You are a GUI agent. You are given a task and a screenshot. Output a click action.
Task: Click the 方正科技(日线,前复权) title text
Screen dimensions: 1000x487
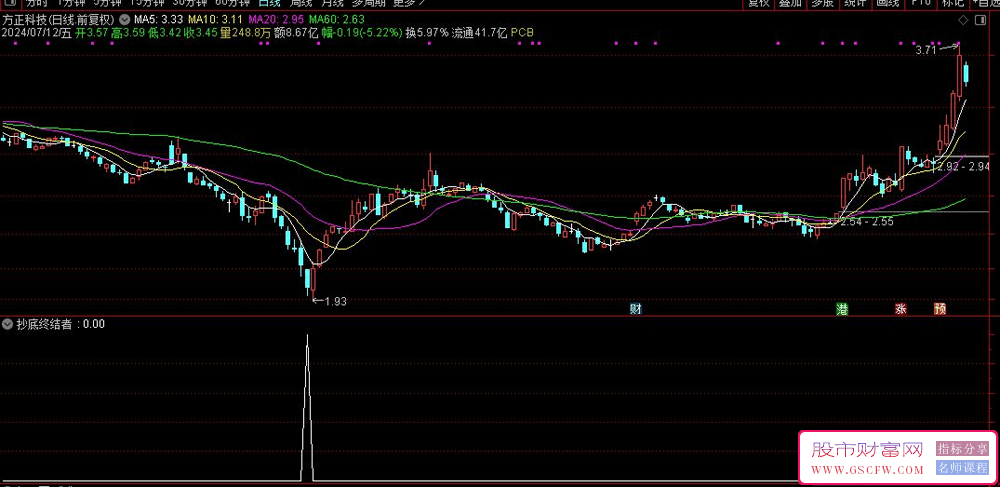[x=59, y=20]
